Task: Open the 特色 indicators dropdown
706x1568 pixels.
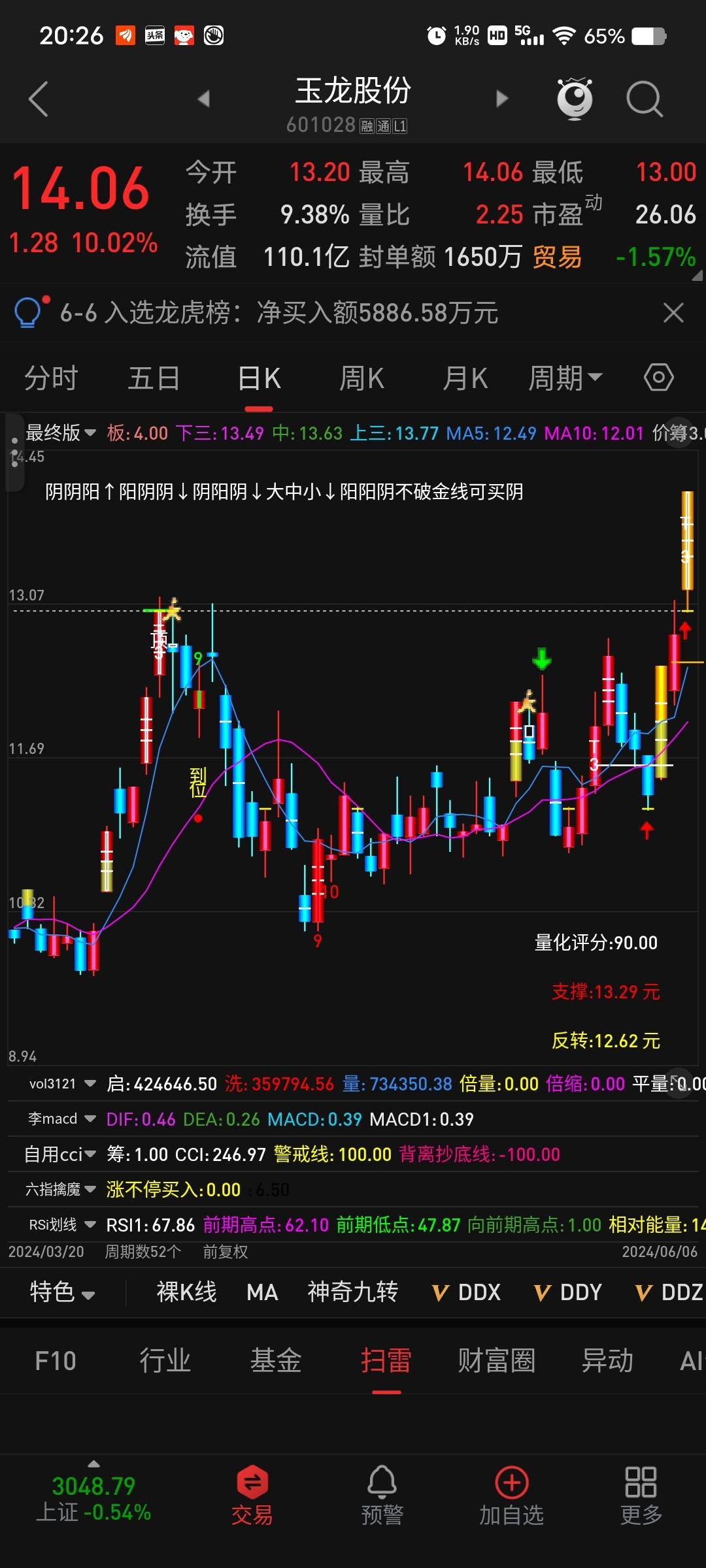Action: tap(62, 1292)
